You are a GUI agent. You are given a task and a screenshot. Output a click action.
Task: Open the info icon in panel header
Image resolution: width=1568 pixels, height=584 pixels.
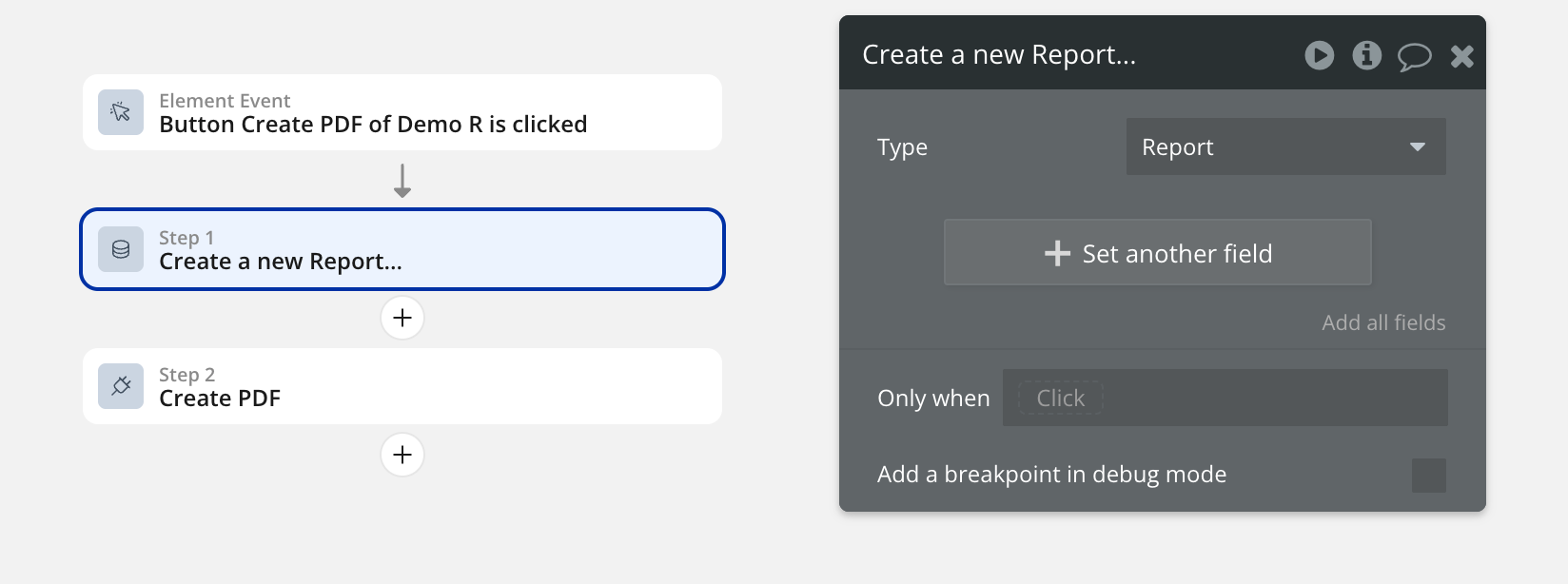click(1366, 55)
